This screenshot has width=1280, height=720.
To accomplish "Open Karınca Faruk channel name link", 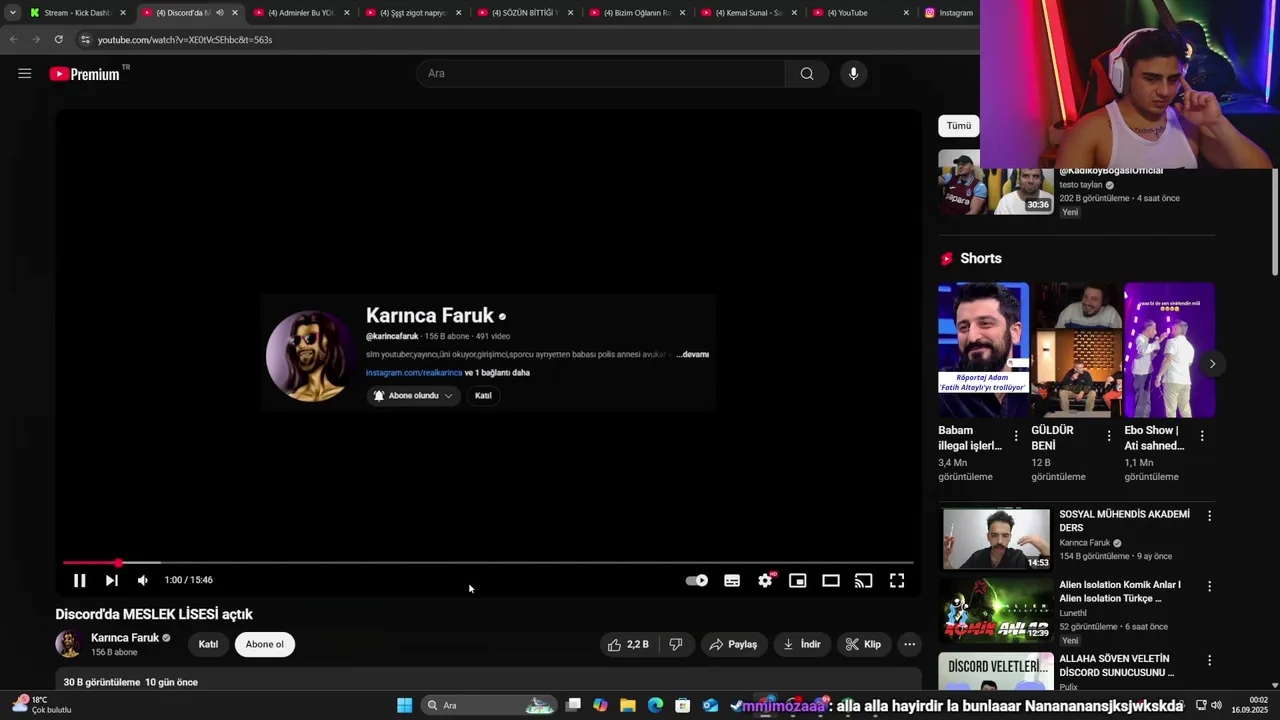I will point(125,638).
